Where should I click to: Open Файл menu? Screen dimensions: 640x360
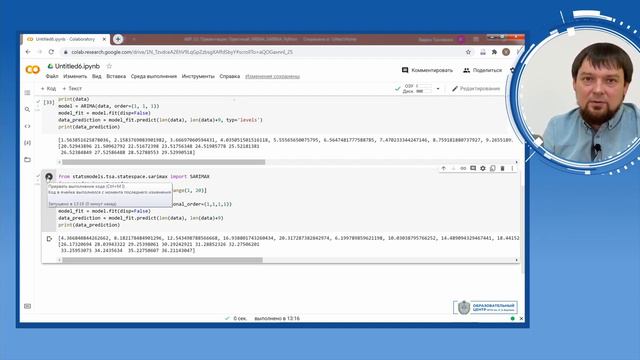52,76
